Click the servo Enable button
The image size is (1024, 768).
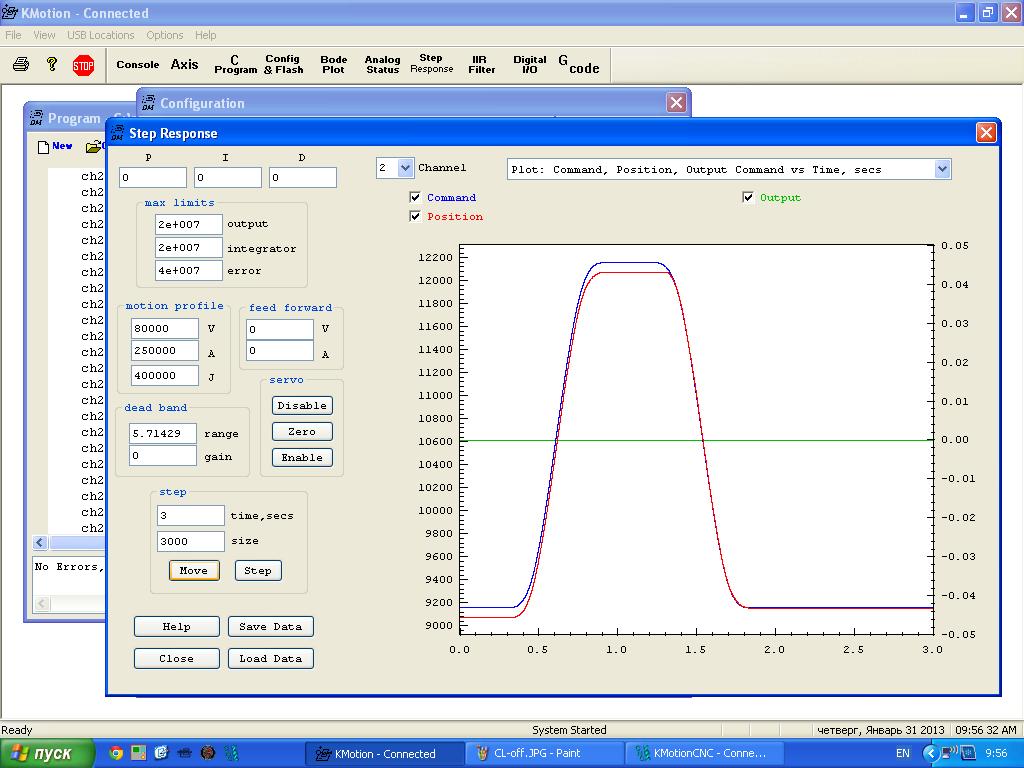coord(302,458)
